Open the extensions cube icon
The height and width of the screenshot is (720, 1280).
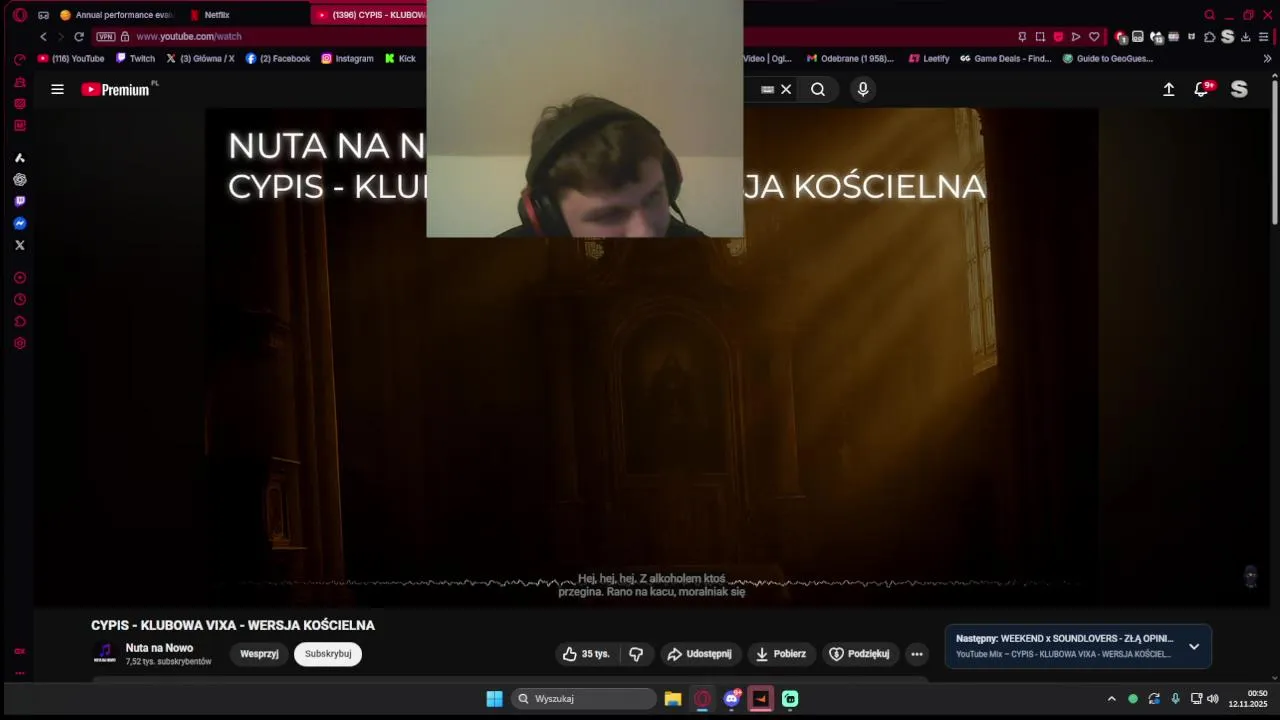pyautogui.click(x=1209, y=37)
